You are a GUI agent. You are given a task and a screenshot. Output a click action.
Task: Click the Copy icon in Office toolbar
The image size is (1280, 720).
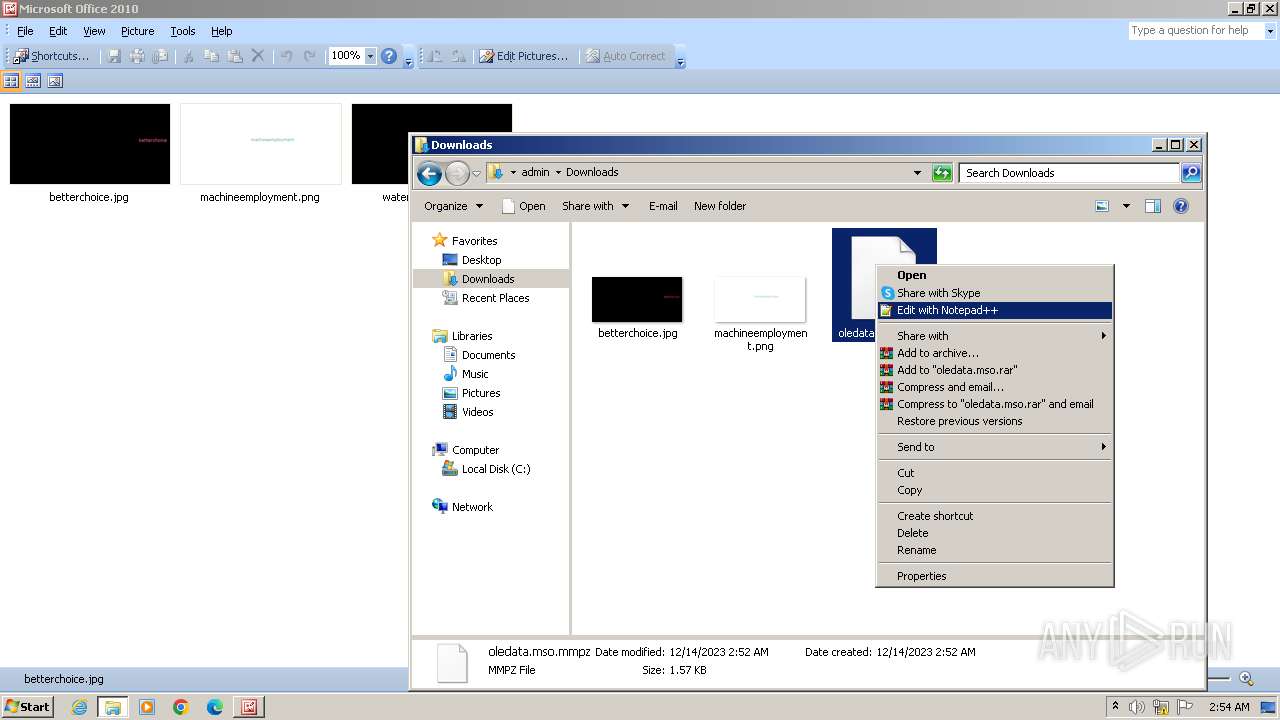(x=211, y=56)
